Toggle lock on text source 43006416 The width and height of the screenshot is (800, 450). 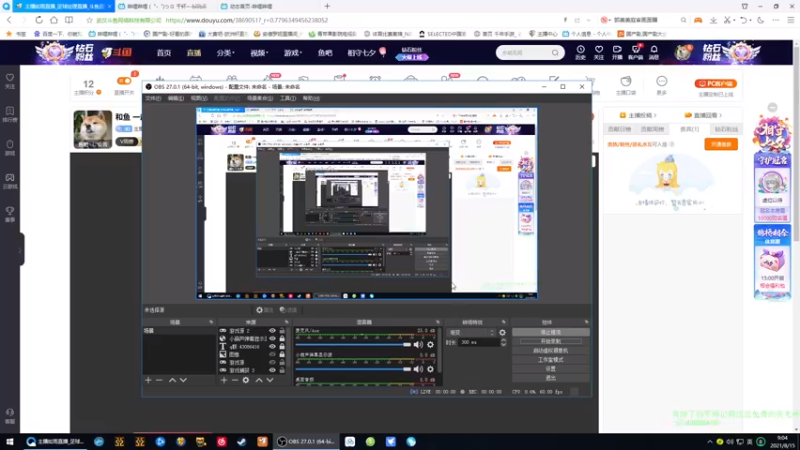(x=282, y=346)
